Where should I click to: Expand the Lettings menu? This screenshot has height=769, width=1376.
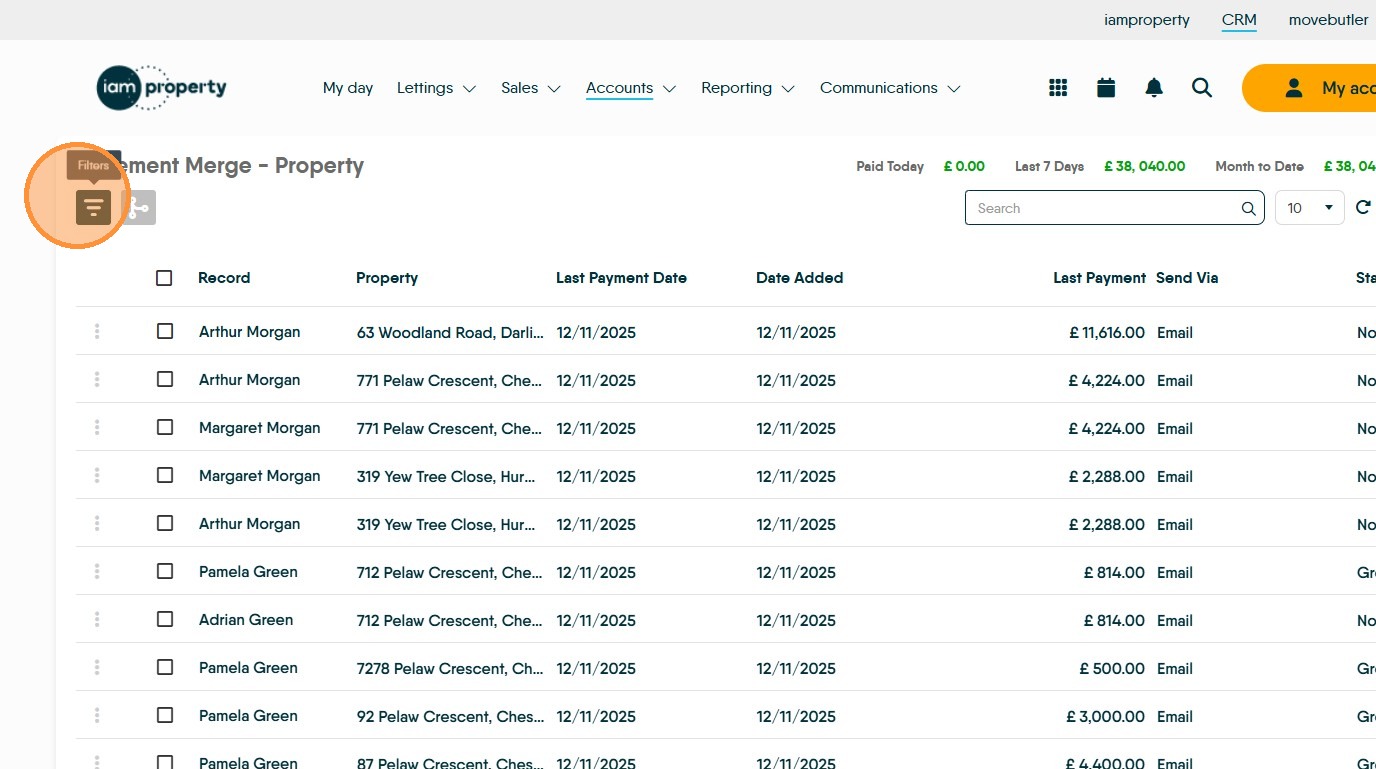[x=436, y=88]
